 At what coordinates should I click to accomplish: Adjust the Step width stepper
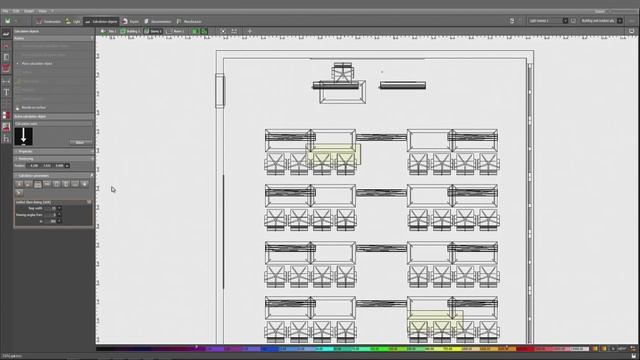[x=59, y=208]
